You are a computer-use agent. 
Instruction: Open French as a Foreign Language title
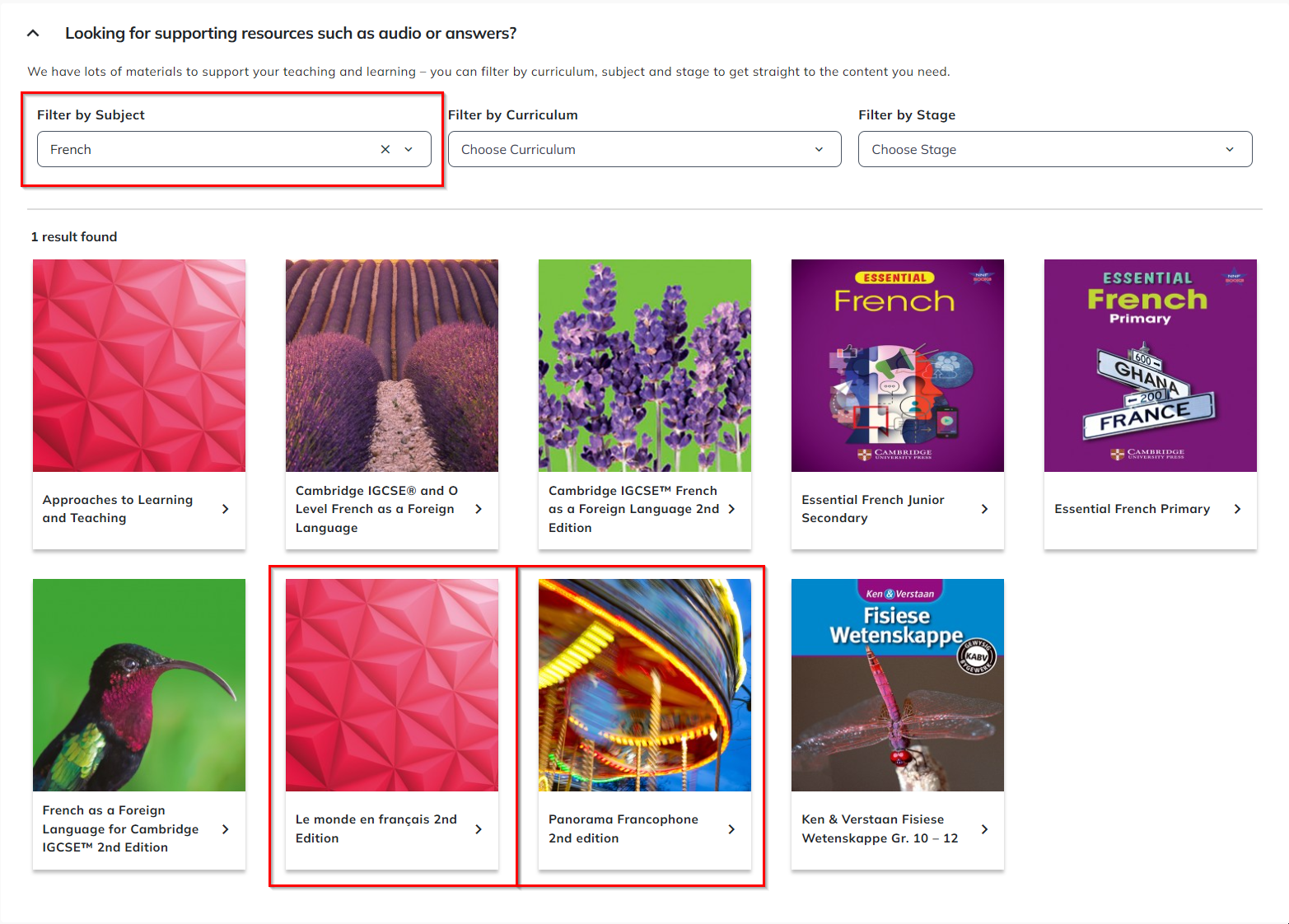tap(120, 828)
